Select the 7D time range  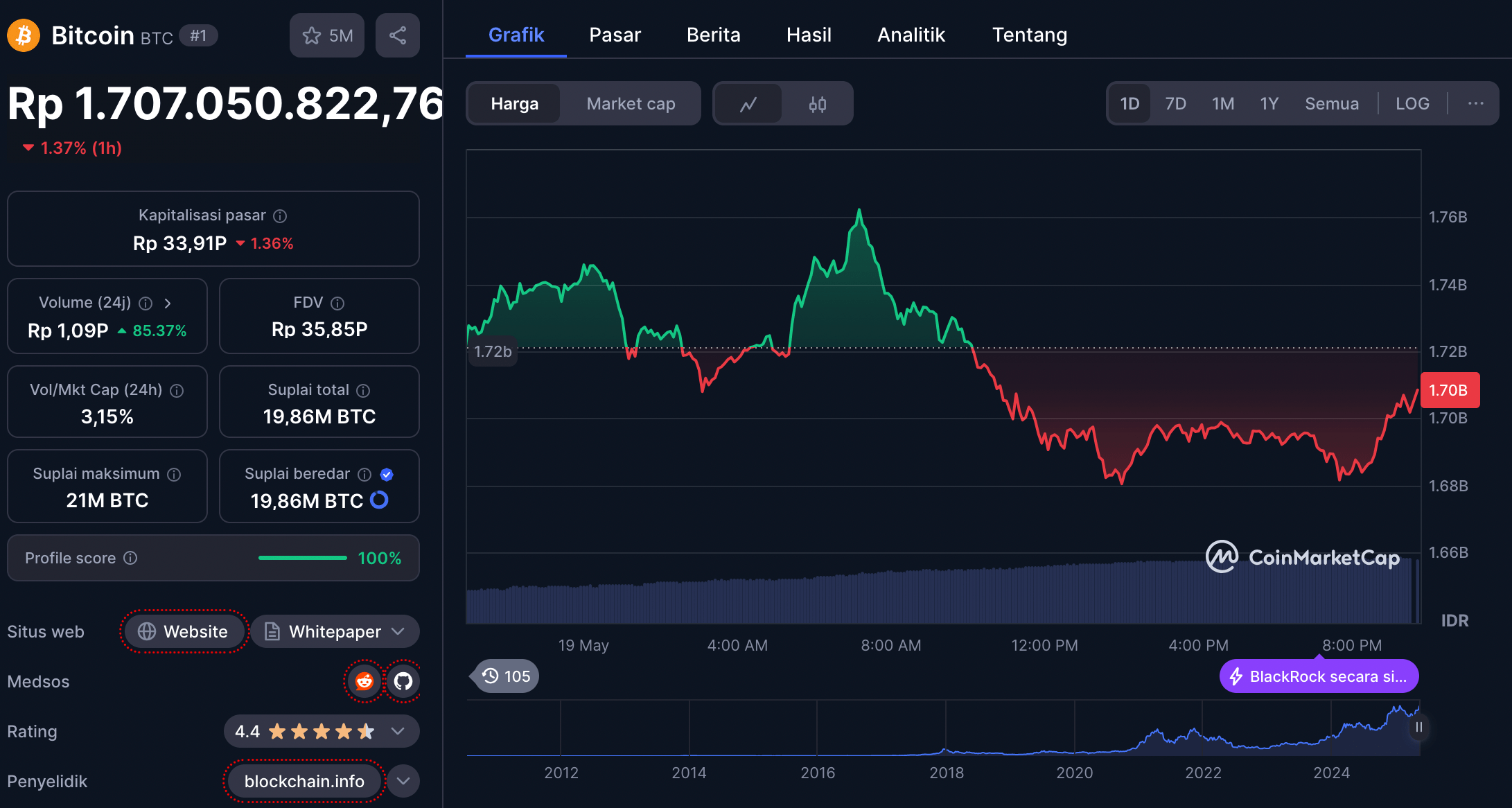1175,104
